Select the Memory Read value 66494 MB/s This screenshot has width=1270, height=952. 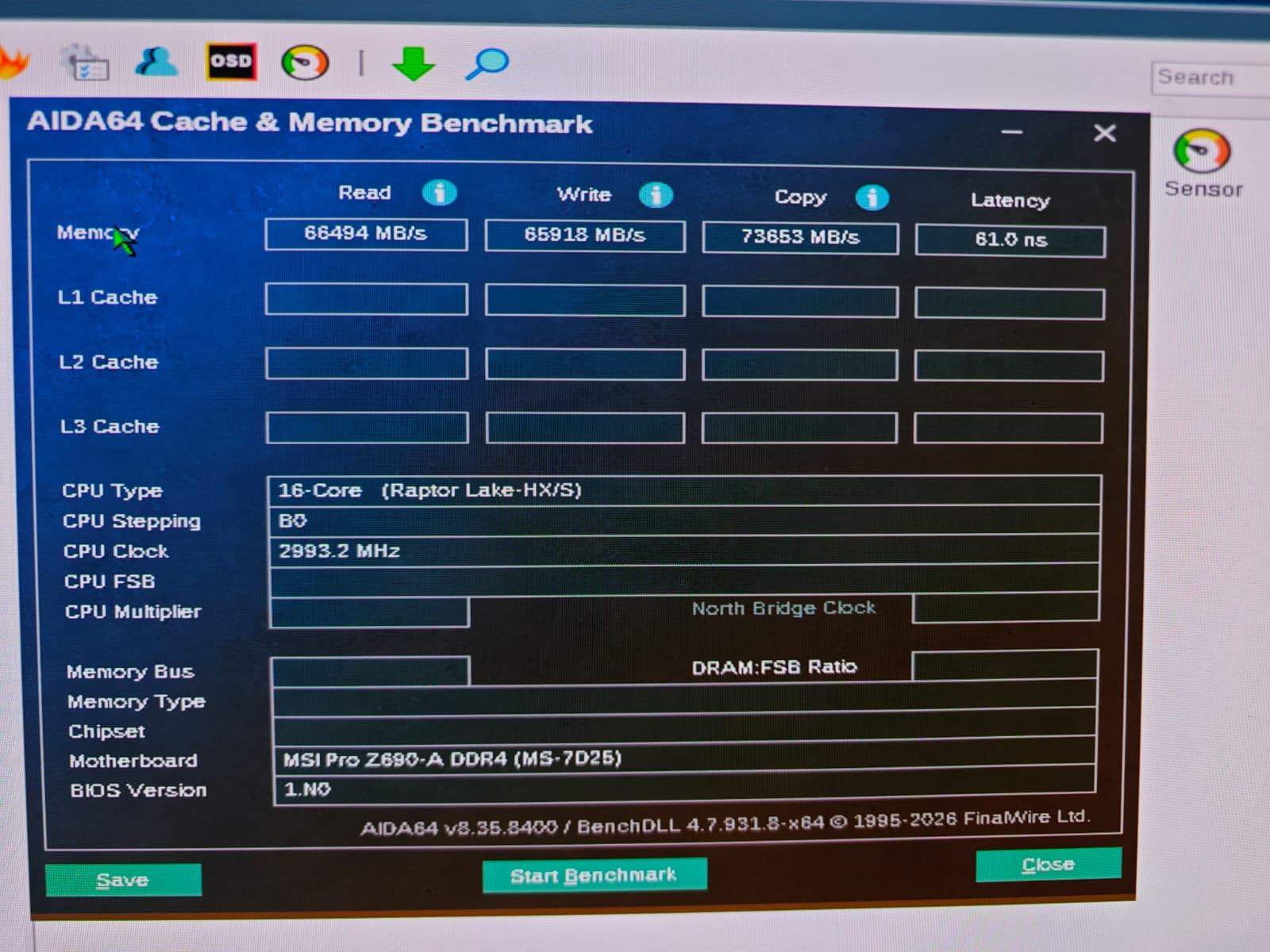coord(366,234)
